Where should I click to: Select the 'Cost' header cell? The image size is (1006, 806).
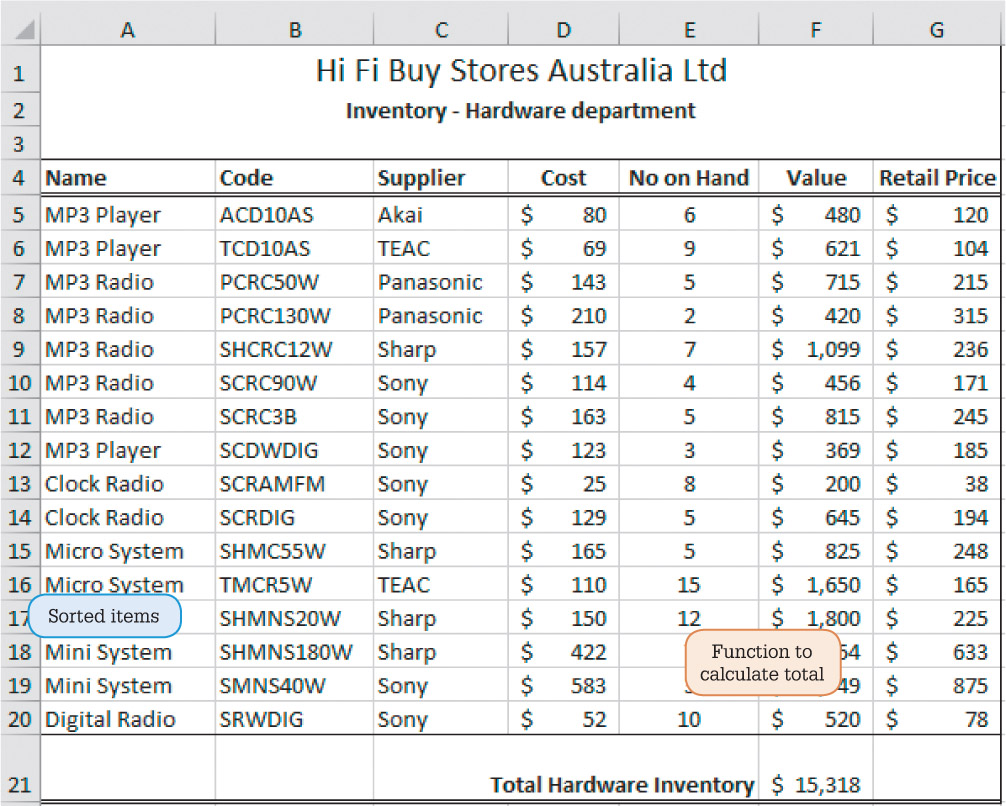pyautogui.click(x=563, y=178)
